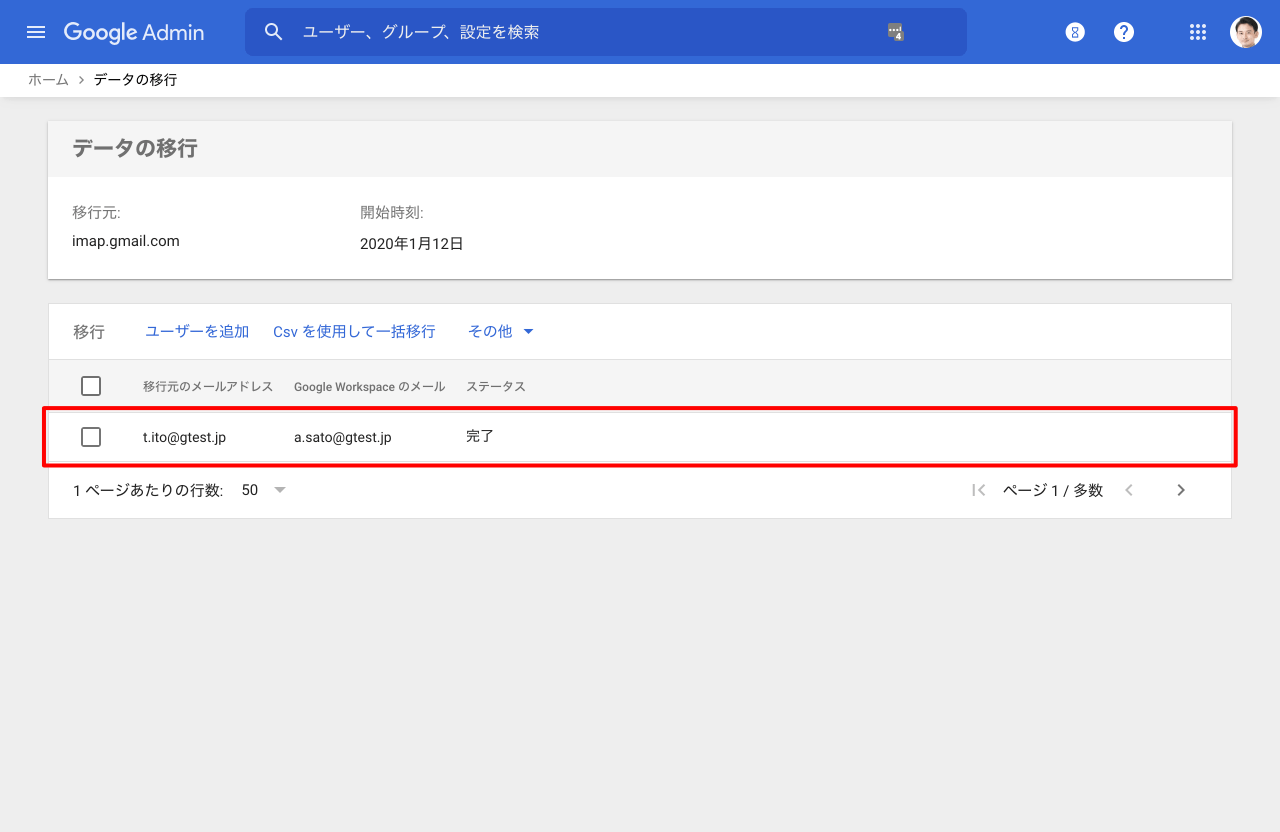The image size is (1280, 832).
Task: Click Google Workspace のメール column header
Action: pyautogui.click(x=369, y=386)
